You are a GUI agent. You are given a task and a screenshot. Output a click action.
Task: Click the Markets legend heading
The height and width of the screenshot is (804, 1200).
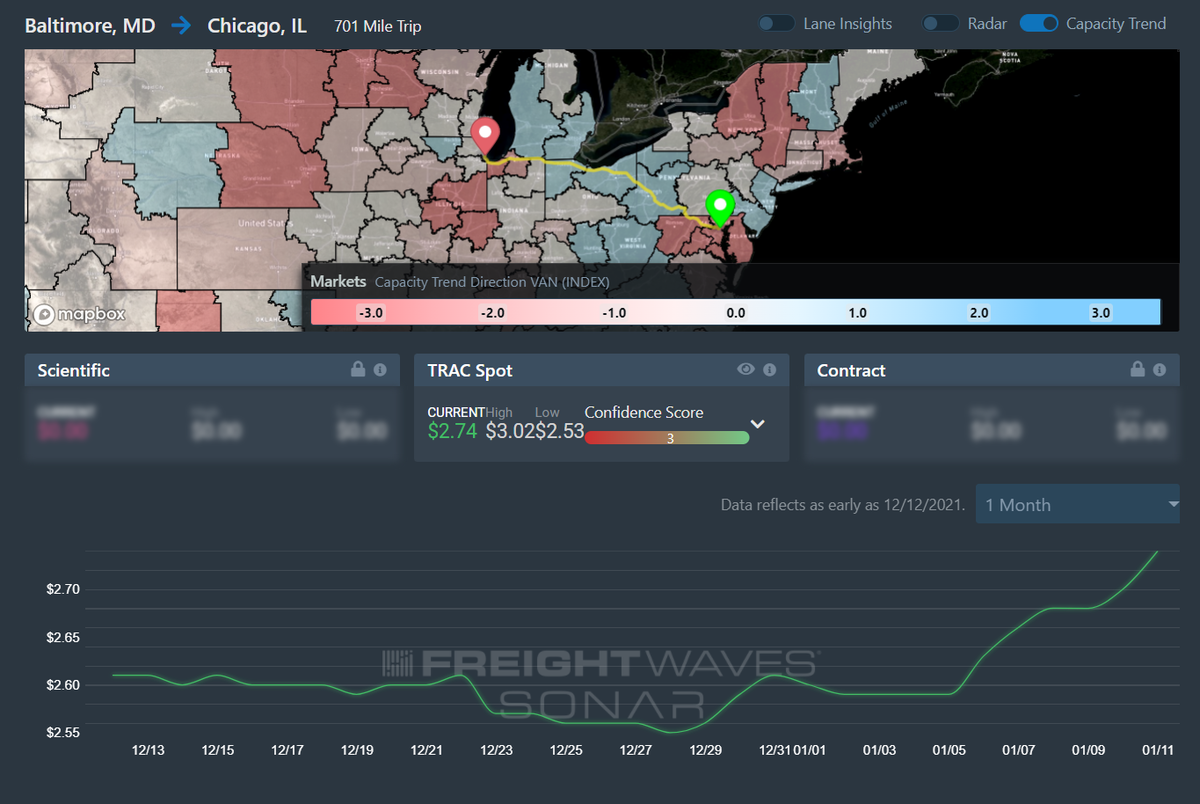[338, 281]
